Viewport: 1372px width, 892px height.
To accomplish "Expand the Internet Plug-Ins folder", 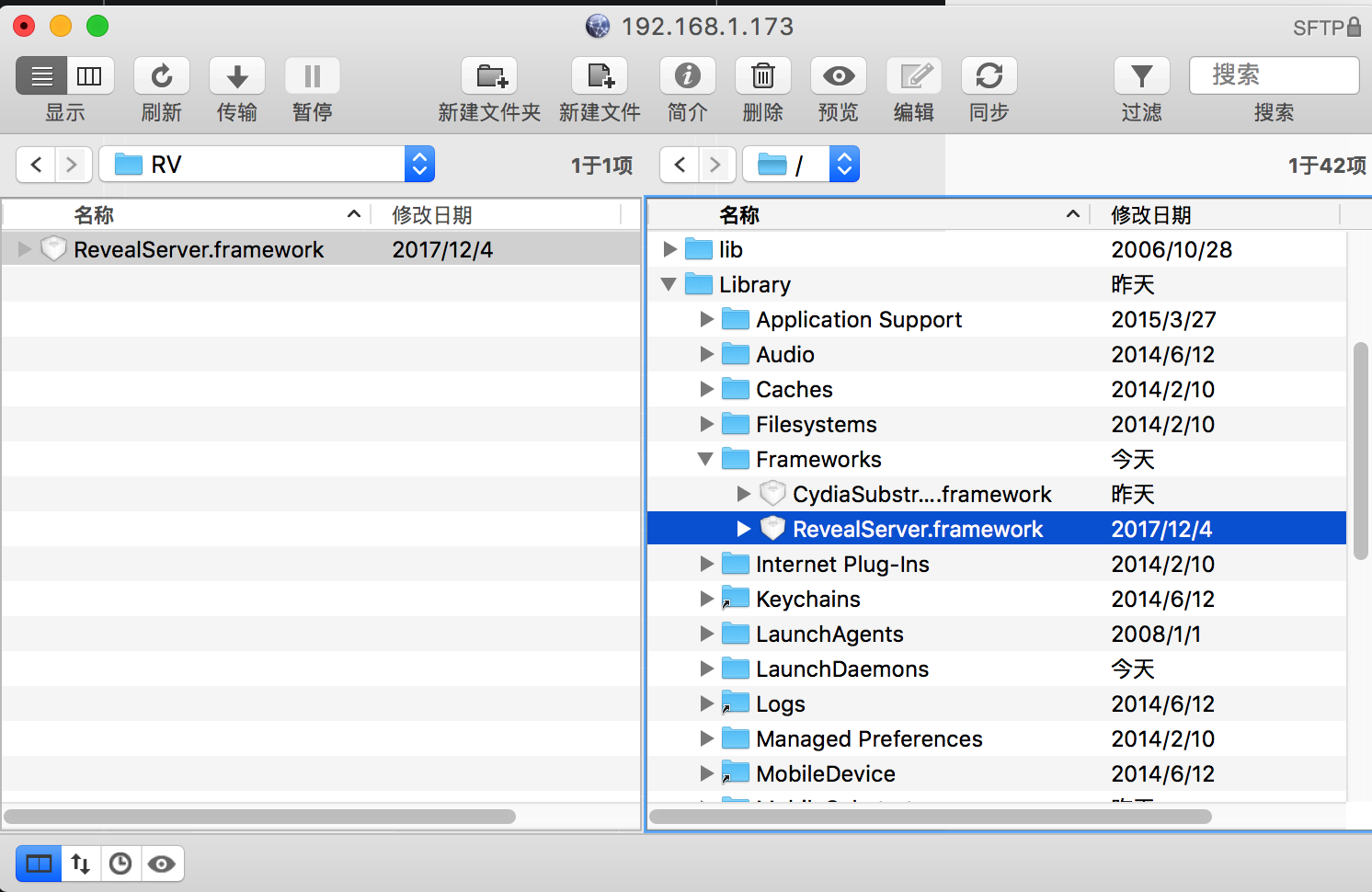I will click(x=706, y=564).
